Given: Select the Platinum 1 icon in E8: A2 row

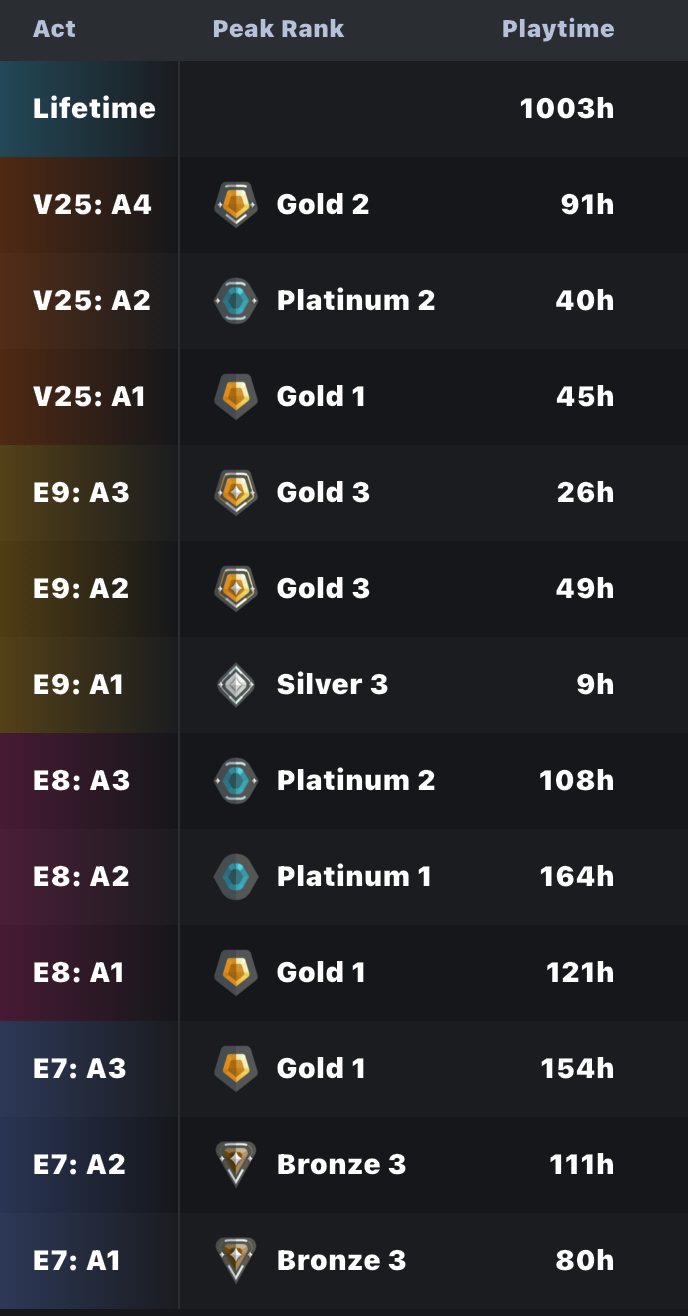Looking at the screenshot, I should (x=236, y=876).
